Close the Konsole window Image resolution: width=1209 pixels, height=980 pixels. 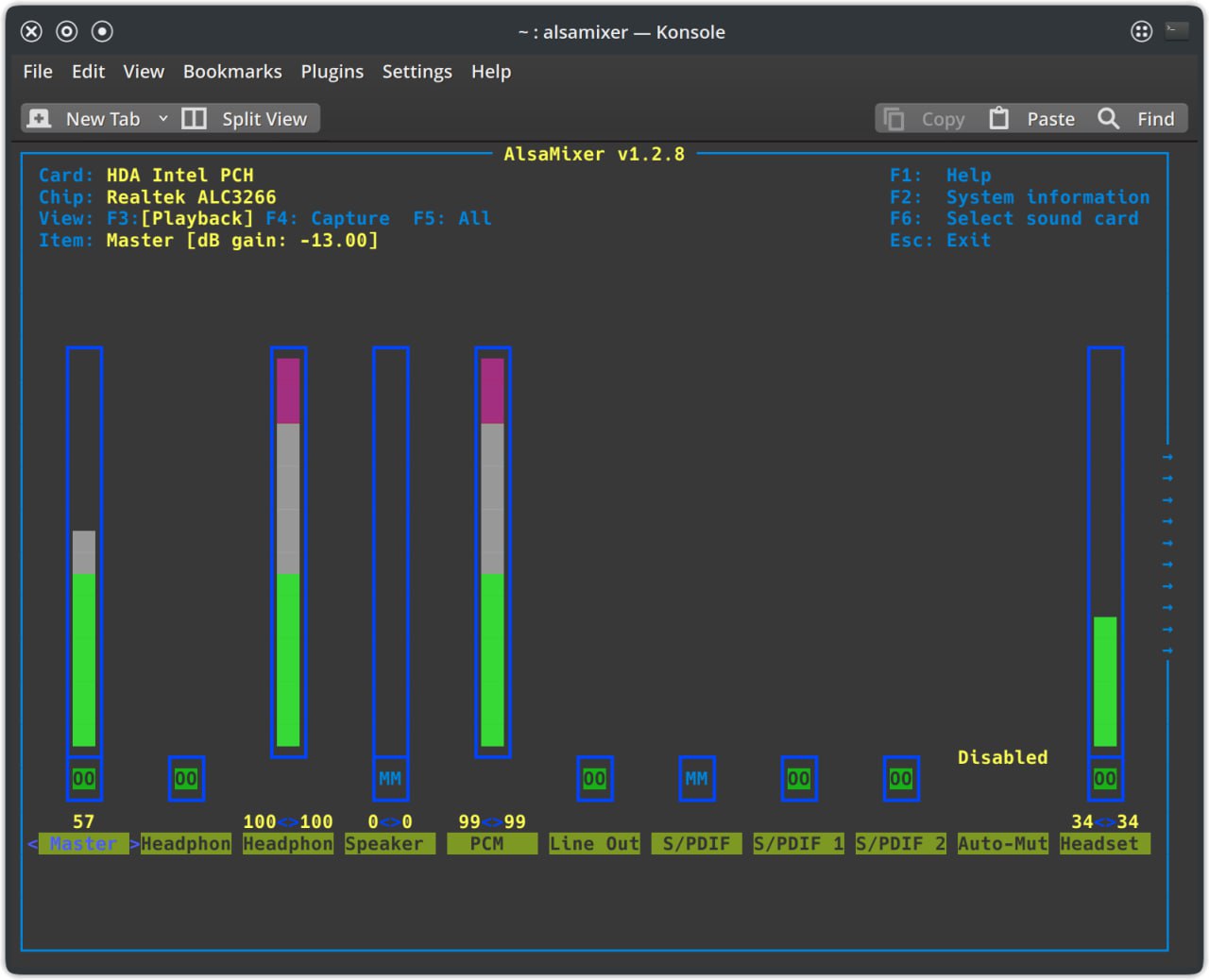(x=31, y=31)
